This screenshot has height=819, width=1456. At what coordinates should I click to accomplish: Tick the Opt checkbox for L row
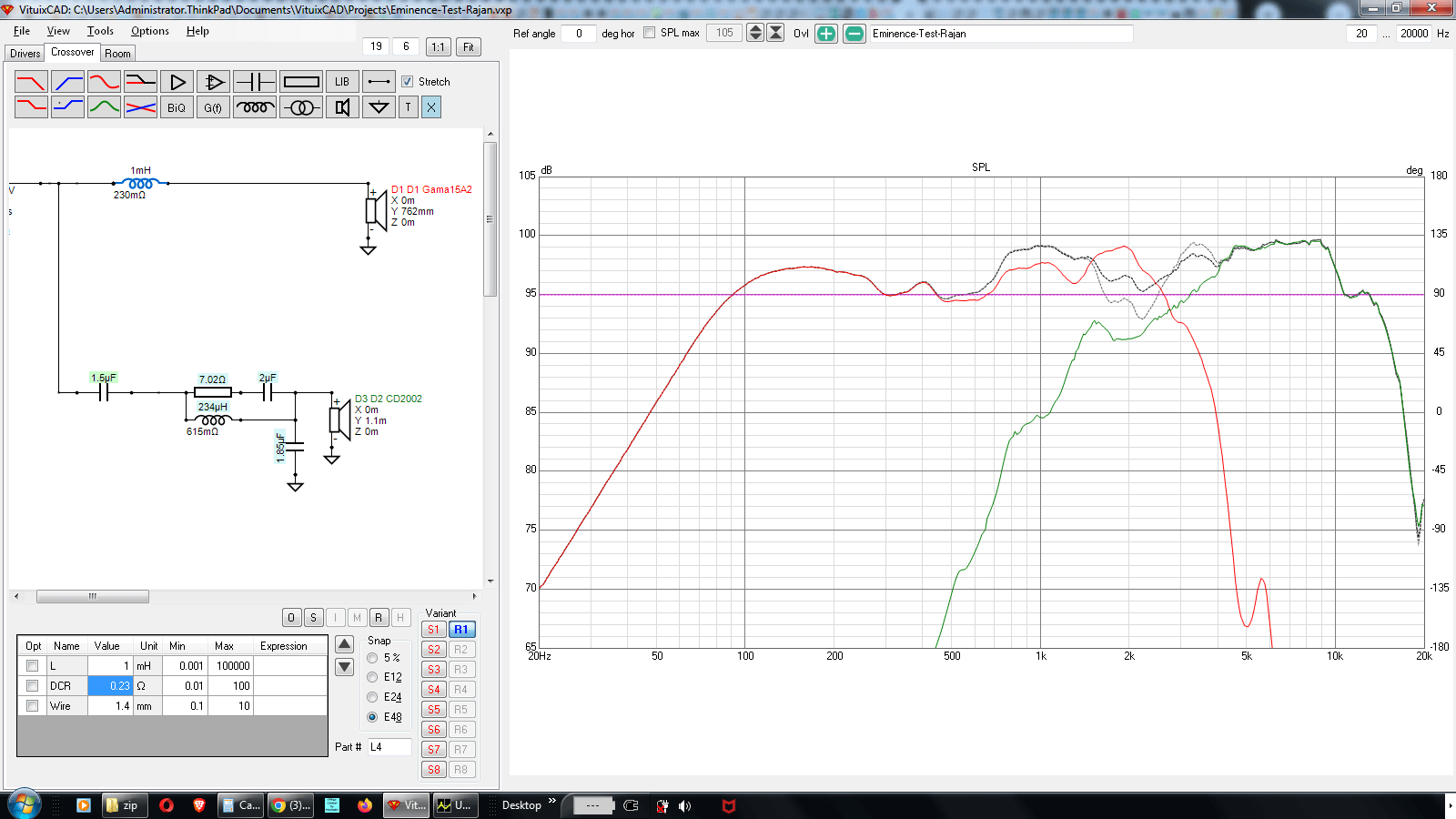click(x=33, y=666)
